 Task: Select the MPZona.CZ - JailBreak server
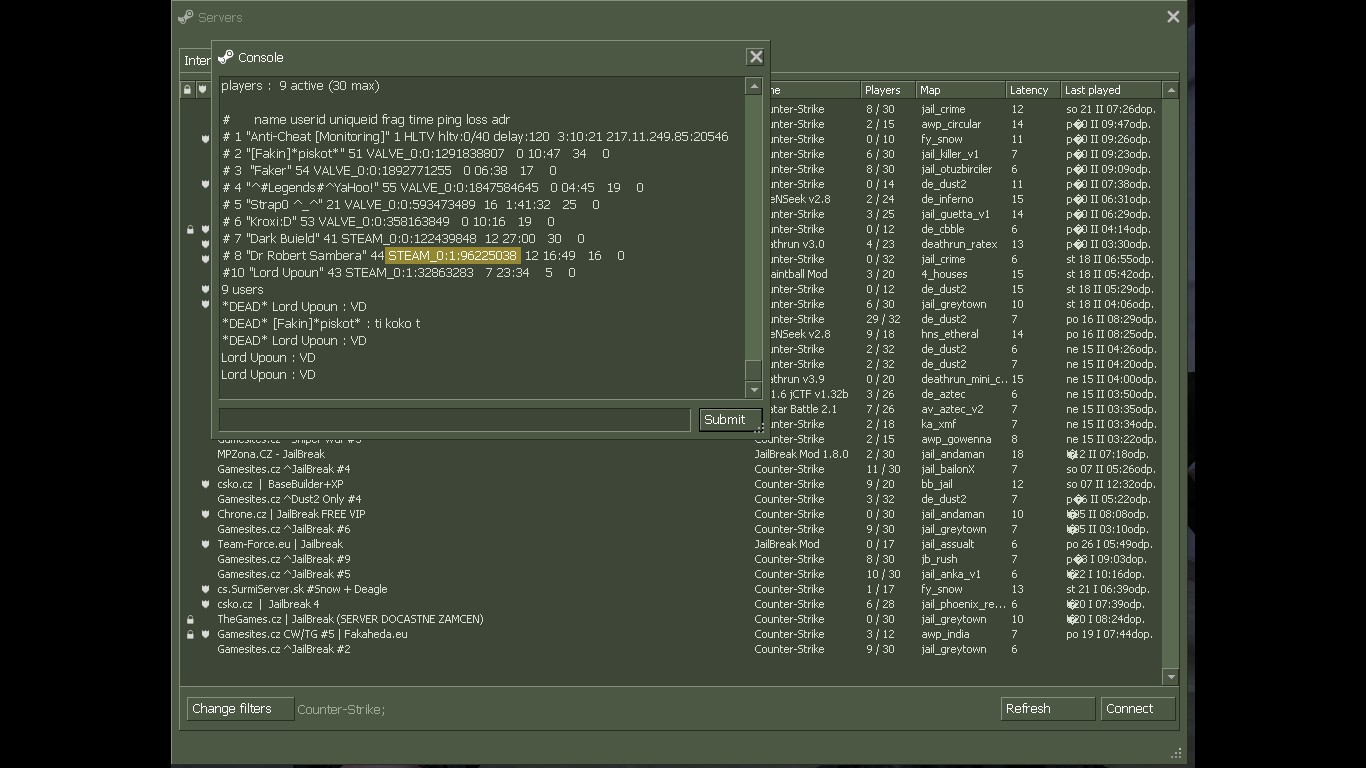pos(671,454)
